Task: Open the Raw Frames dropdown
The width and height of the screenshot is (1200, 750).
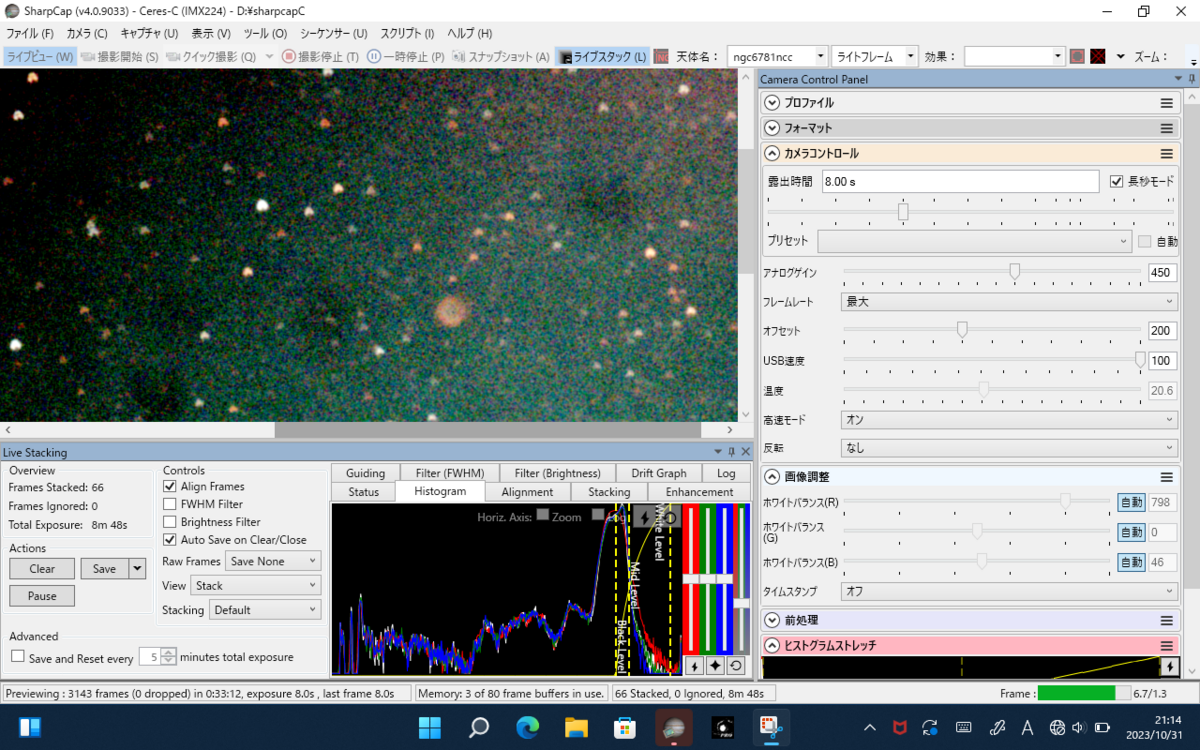Action: click(x=272, y=562)
